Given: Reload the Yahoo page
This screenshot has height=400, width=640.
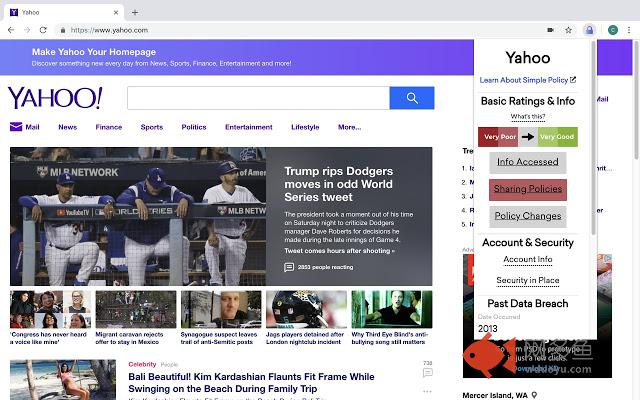Looking at the screenshot, I should pos(43,30).
